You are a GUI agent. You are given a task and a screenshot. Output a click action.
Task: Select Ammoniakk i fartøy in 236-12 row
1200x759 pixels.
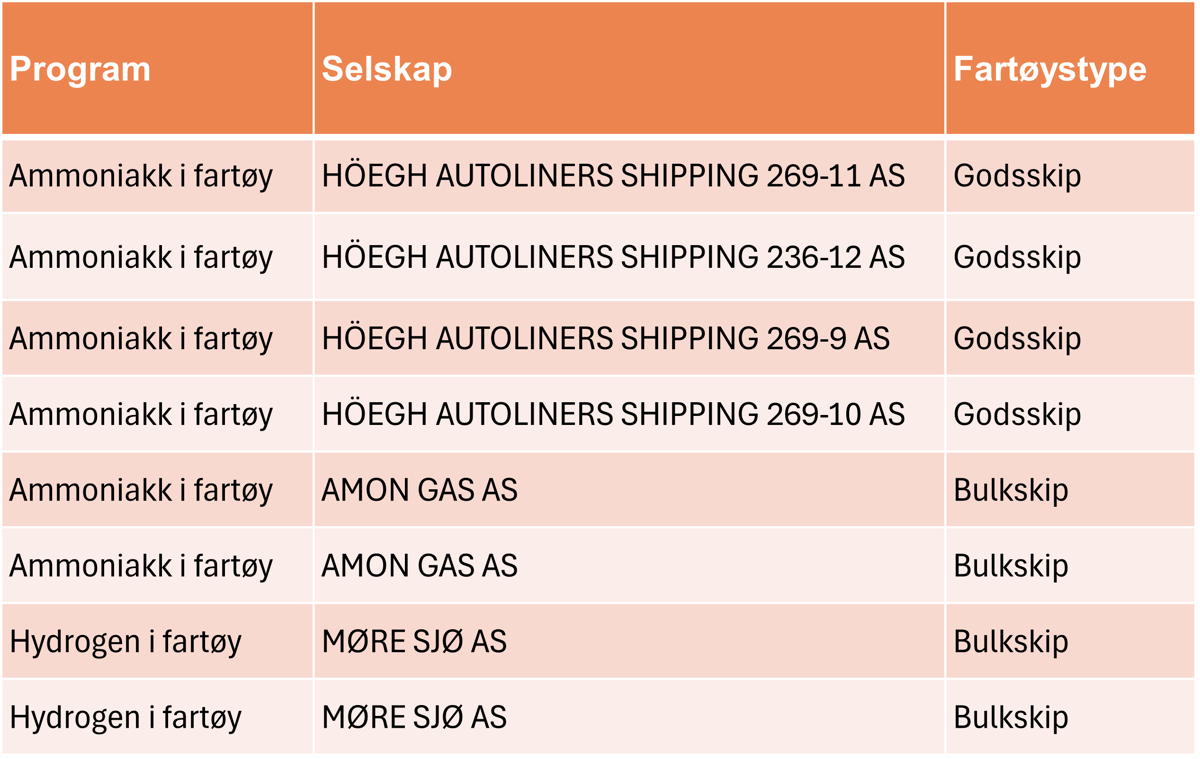click(x=141, y=258)
